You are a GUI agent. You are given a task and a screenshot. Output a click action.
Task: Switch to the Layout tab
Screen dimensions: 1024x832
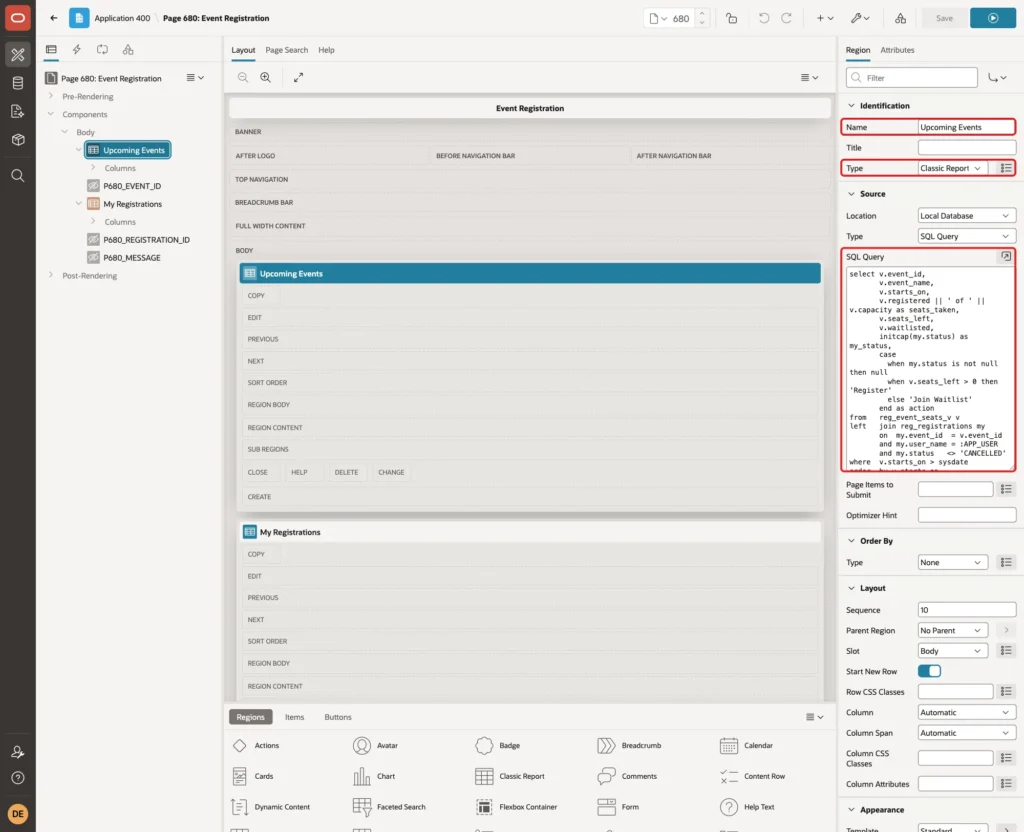point(243,50)
